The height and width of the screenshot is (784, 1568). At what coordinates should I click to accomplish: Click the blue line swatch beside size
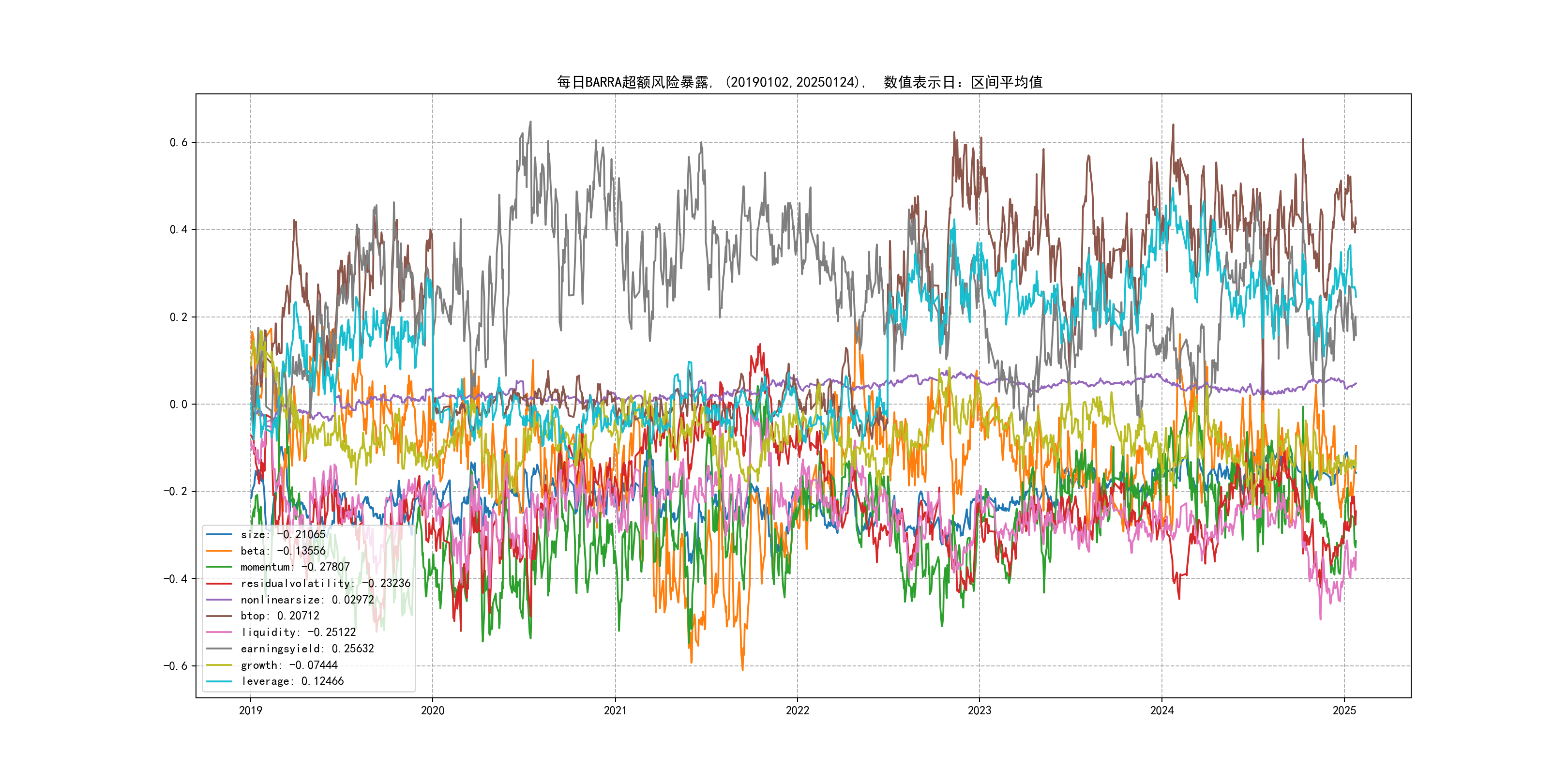tap(219, 534)
